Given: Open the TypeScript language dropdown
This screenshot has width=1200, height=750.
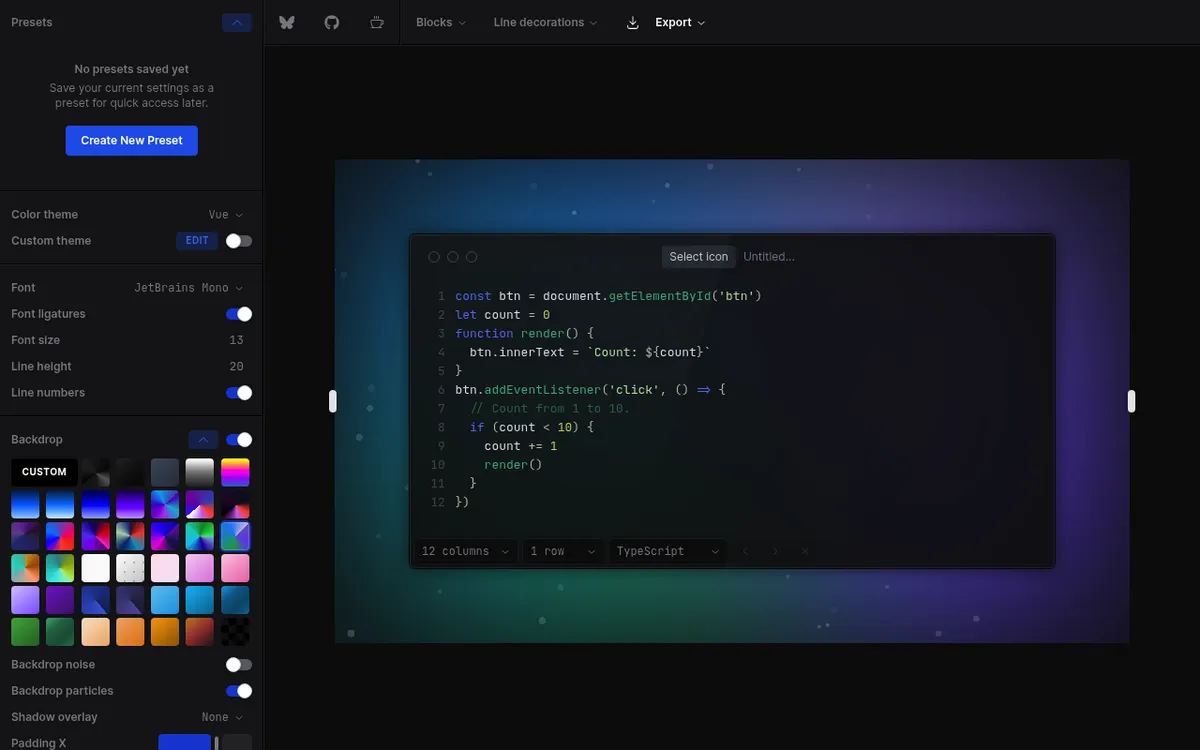Looking at the screenshot, I should tap(668, 551).
